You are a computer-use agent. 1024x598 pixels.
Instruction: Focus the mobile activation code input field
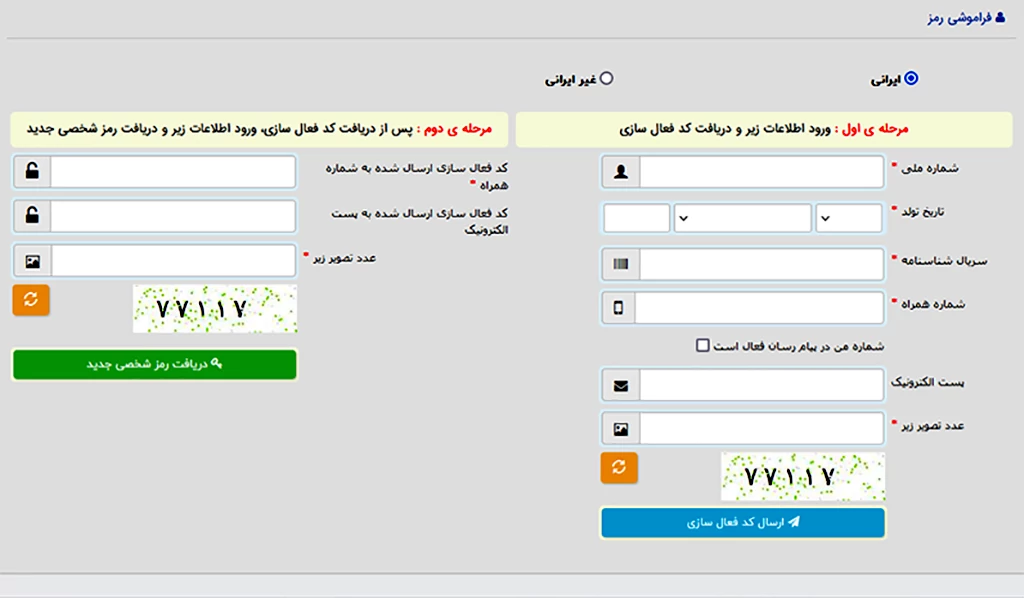[x=173, y=171]
